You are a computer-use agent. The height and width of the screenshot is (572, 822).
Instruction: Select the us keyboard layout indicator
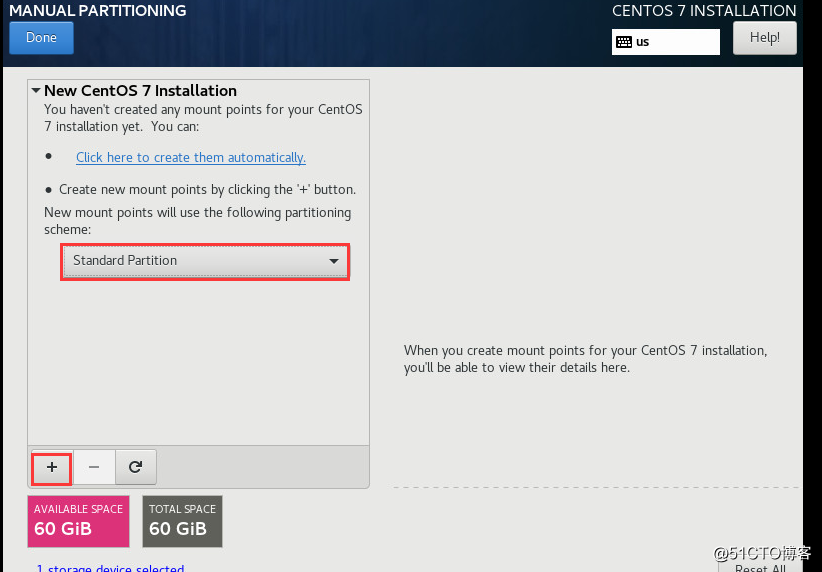665,42
